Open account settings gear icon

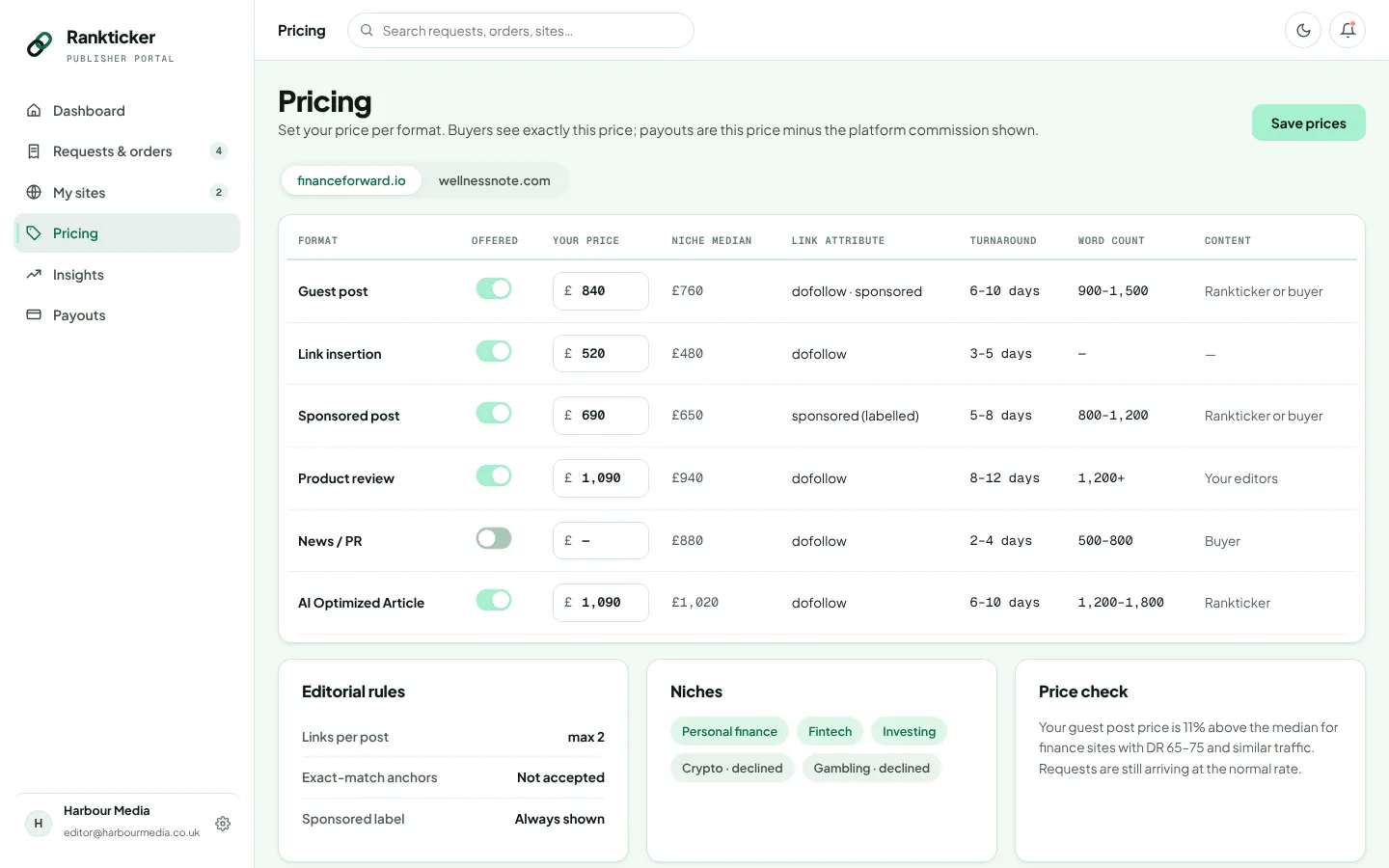[223, 824]
